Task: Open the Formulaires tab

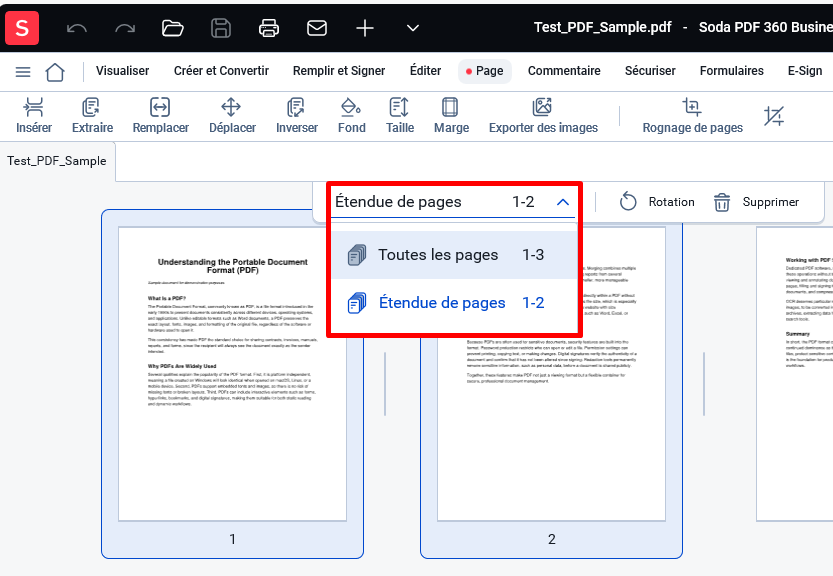Action: pos(732,71)
